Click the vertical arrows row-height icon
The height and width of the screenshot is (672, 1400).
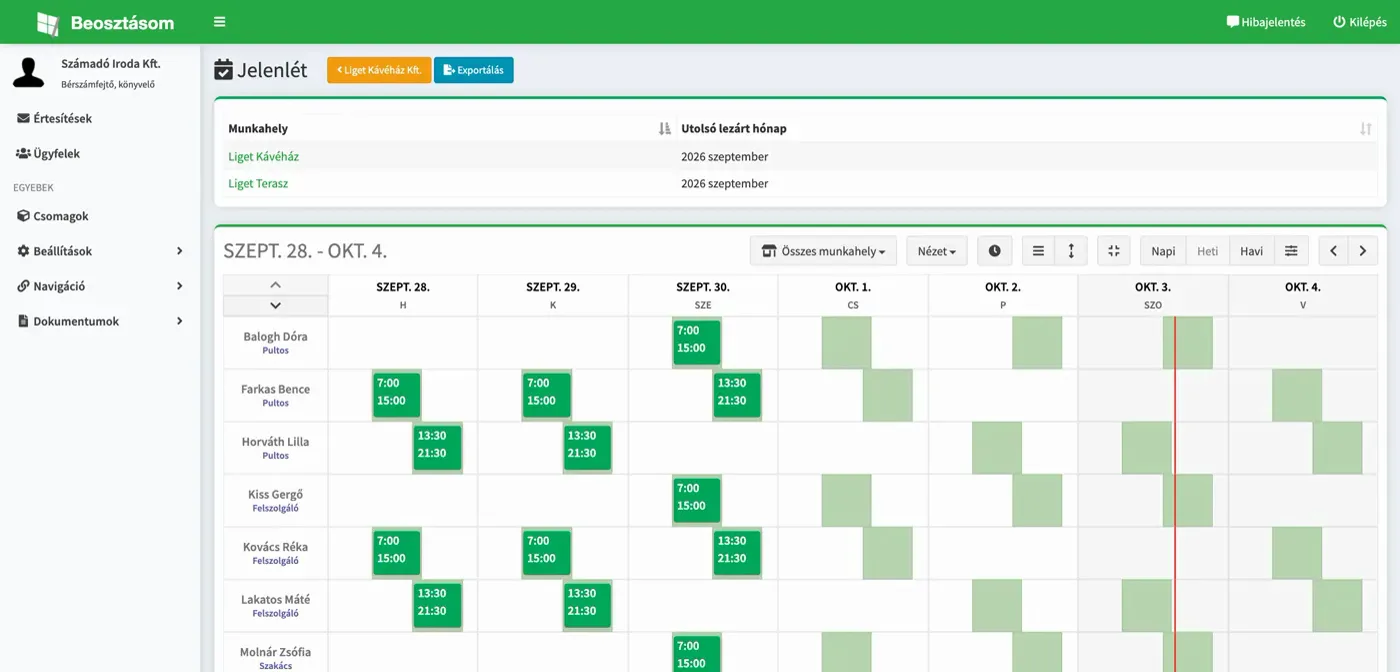click(1071, 251)
